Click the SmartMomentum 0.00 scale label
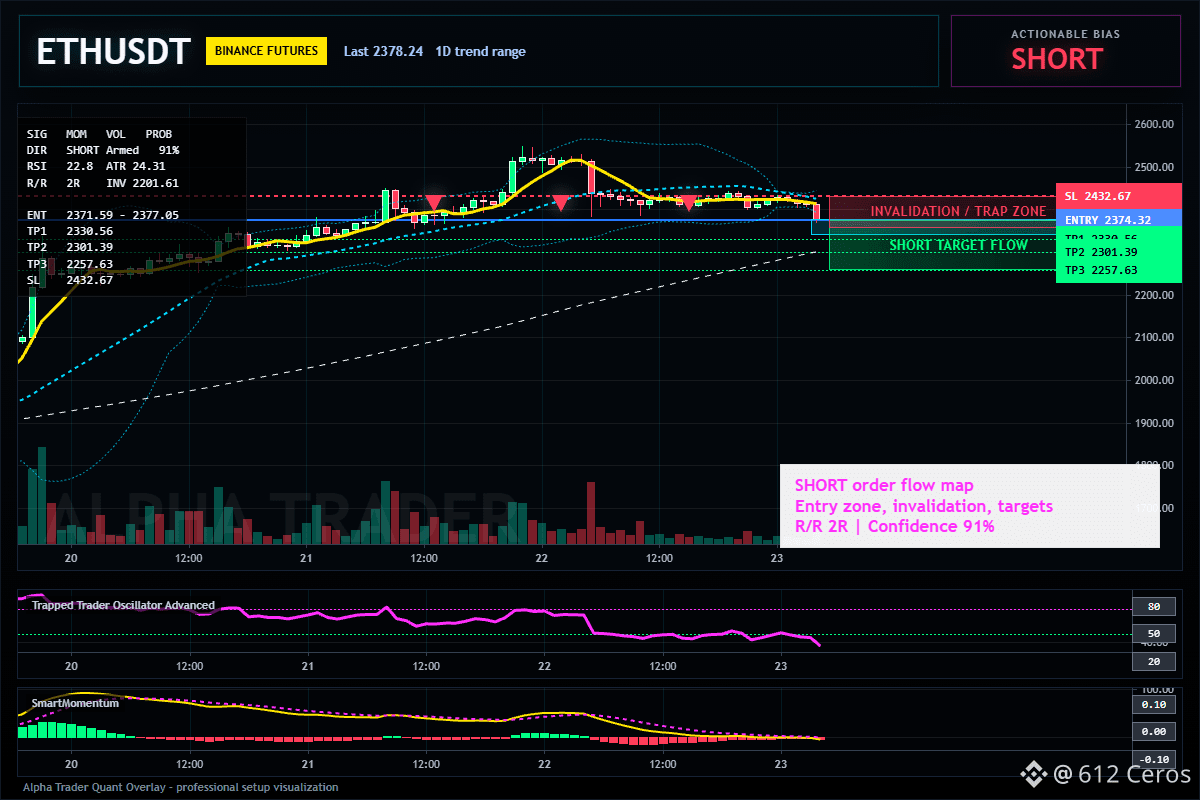This screenshot has width=1200, height=800. point(1153,732)
